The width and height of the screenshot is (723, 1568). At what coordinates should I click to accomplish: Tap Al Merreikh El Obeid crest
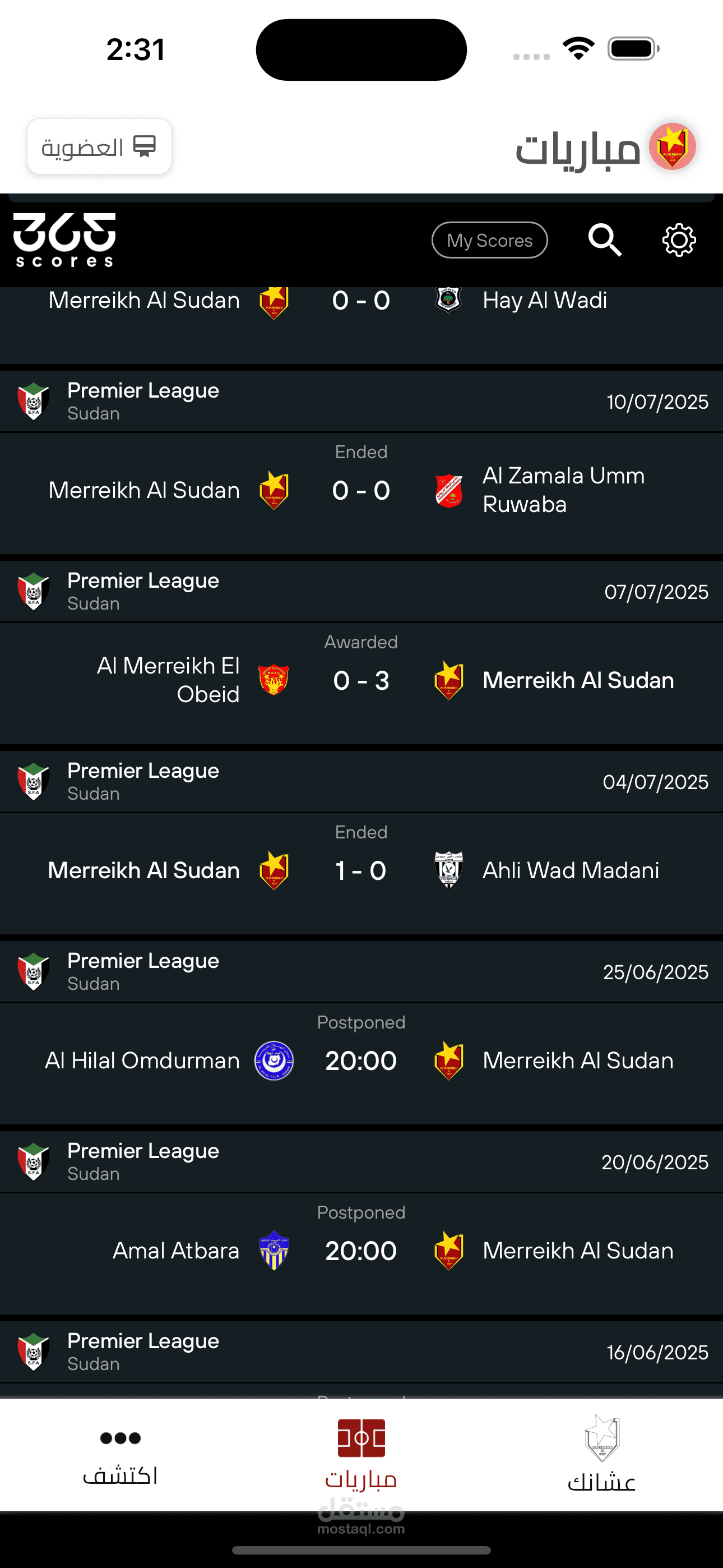pyautogui.click(x=274, y=680)
